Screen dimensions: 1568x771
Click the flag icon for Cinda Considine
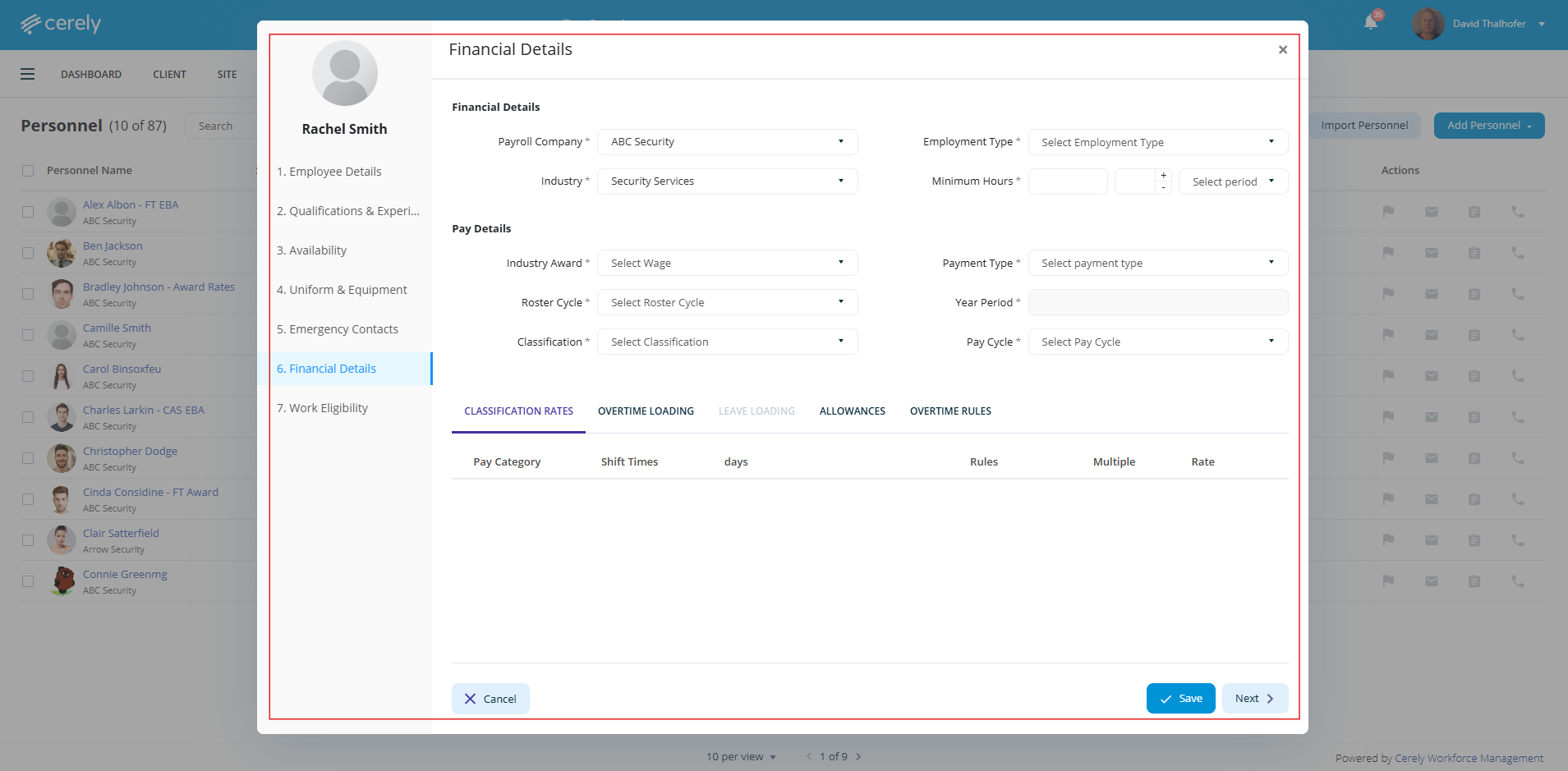[x=1388, y=499]
